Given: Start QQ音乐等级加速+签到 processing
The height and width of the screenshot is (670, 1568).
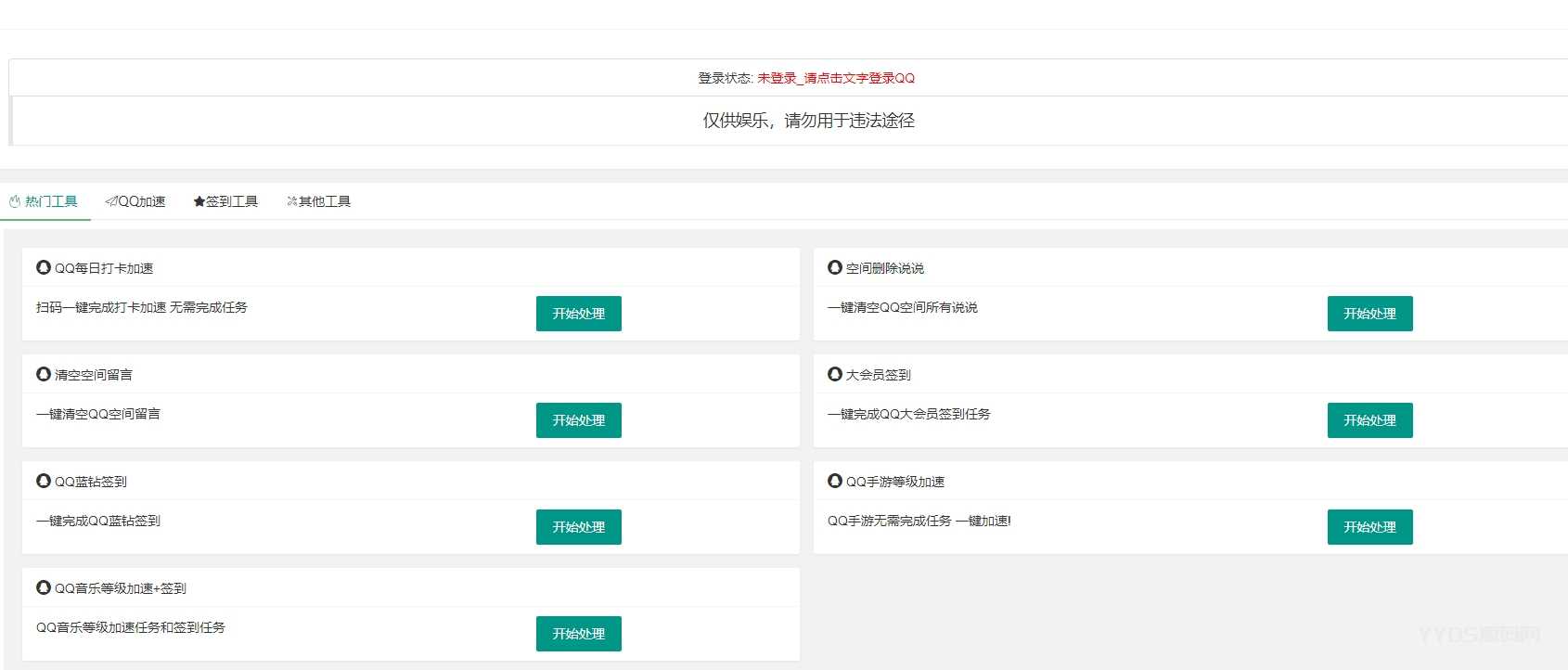Looking at the screenshot, I should (578, 634).
